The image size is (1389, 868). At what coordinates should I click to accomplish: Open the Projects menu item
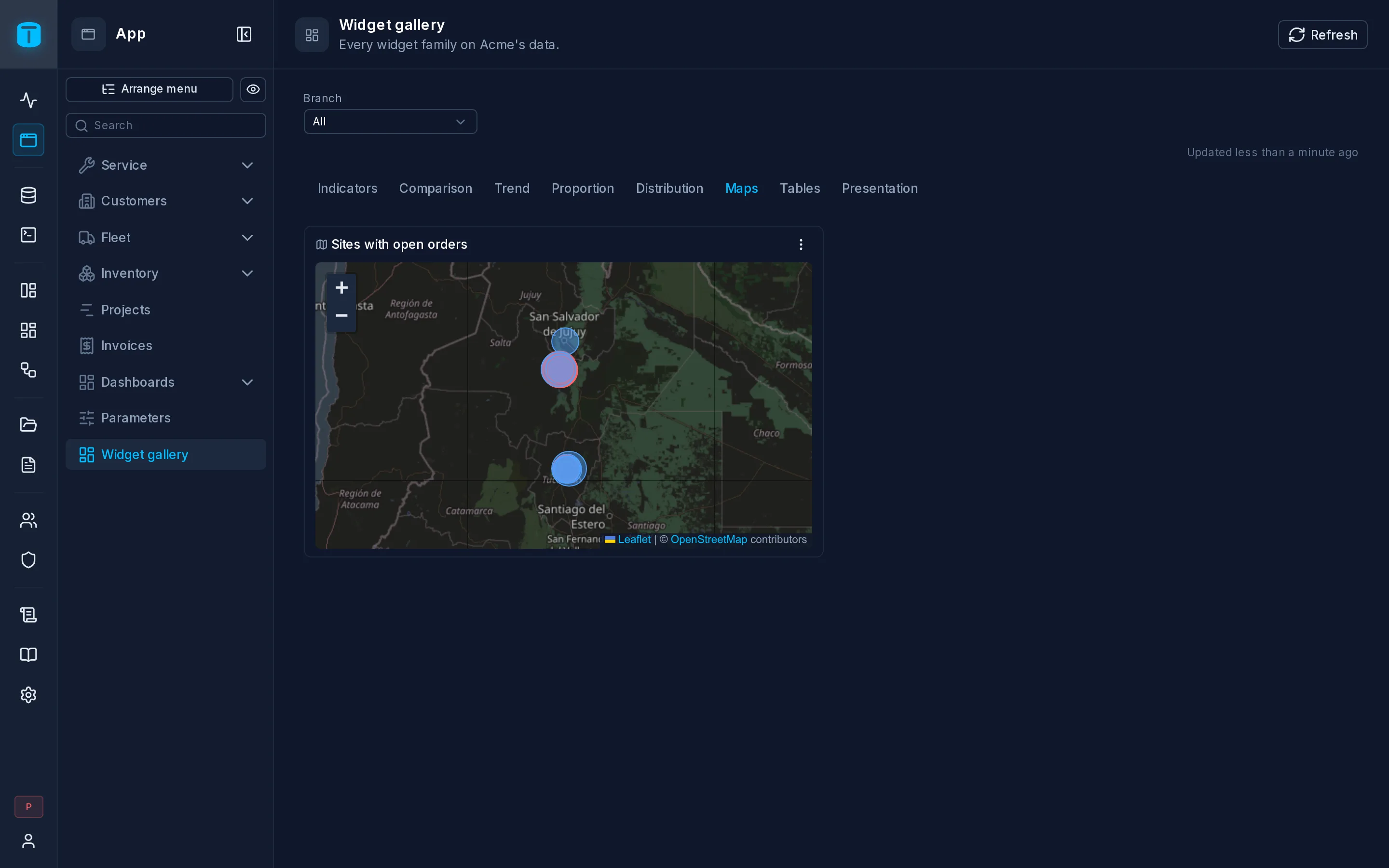(166, 310)
